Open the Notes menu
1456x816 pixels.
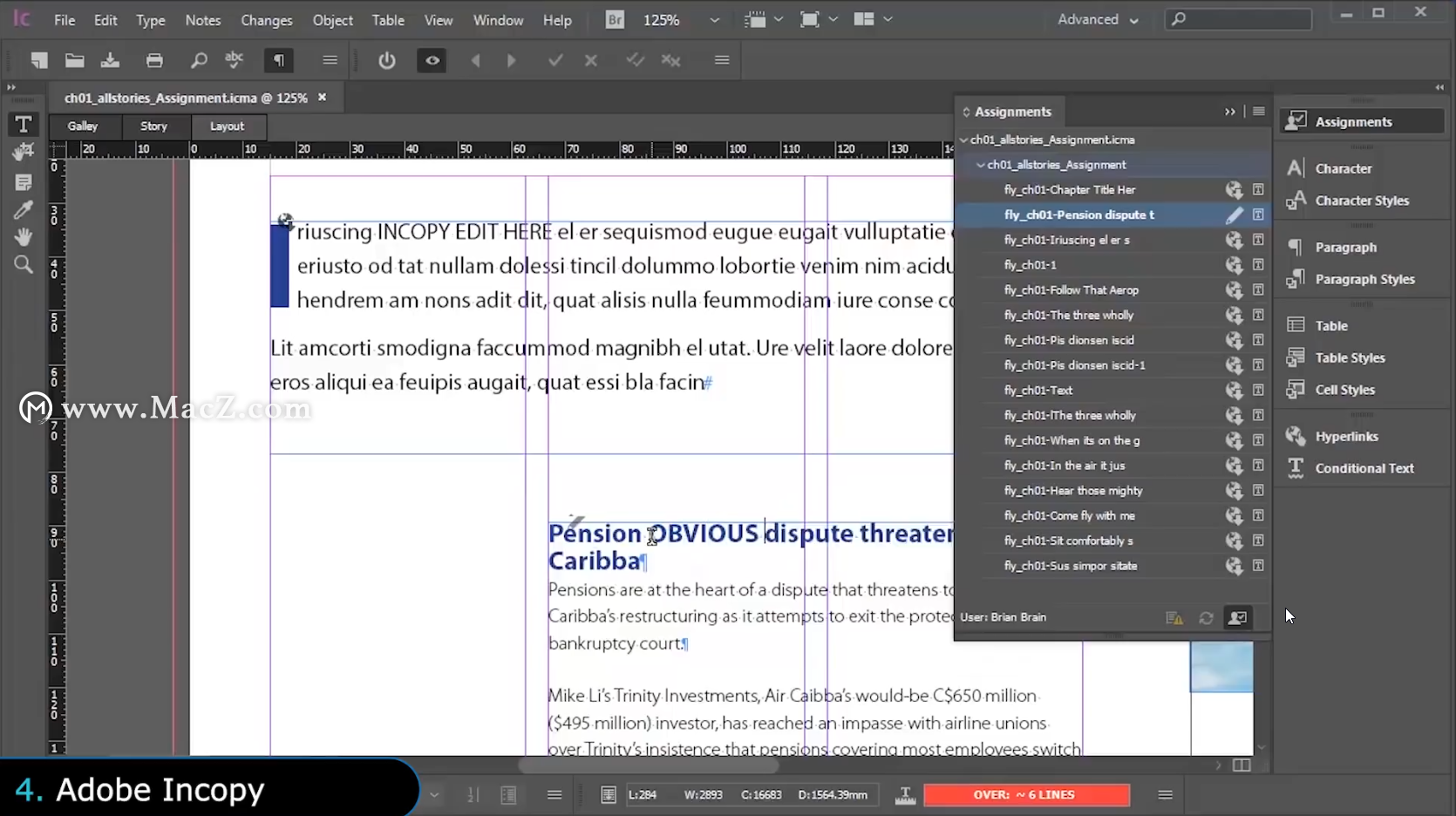pyautogui.click(x=202, y=20)
